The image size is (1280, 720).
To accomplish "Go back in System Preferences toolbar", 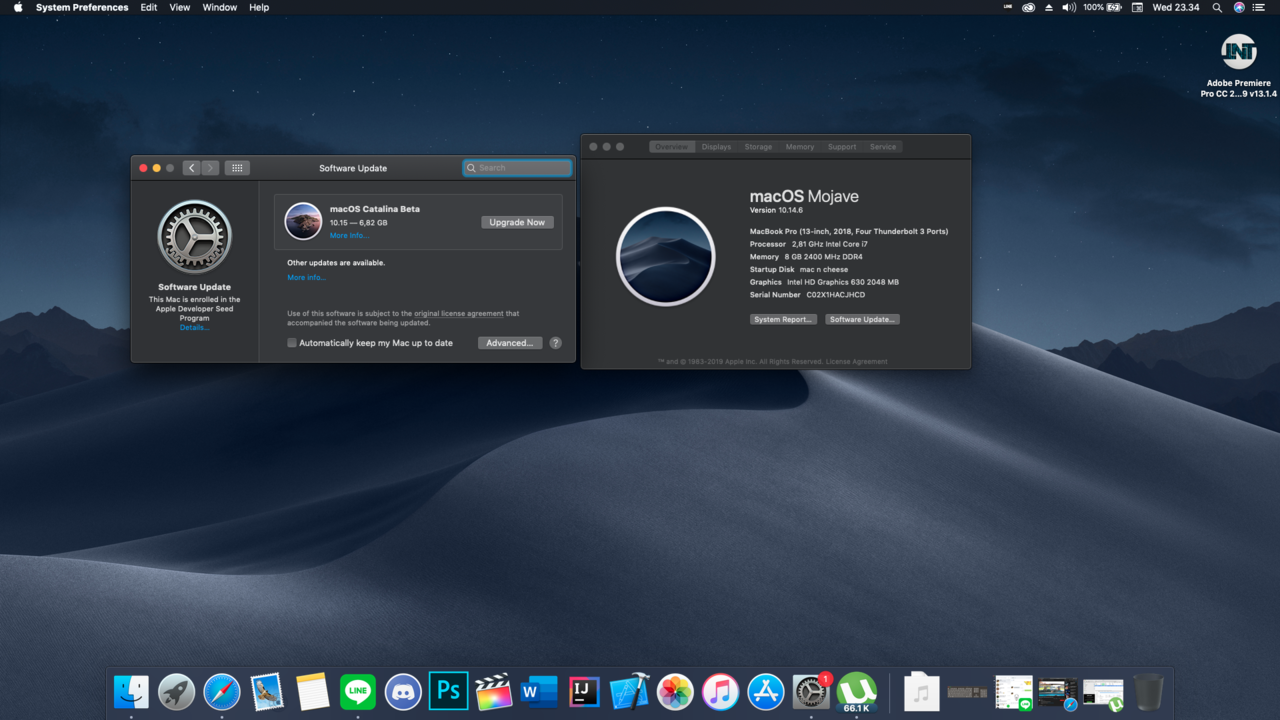I will [x=192, y=168].
